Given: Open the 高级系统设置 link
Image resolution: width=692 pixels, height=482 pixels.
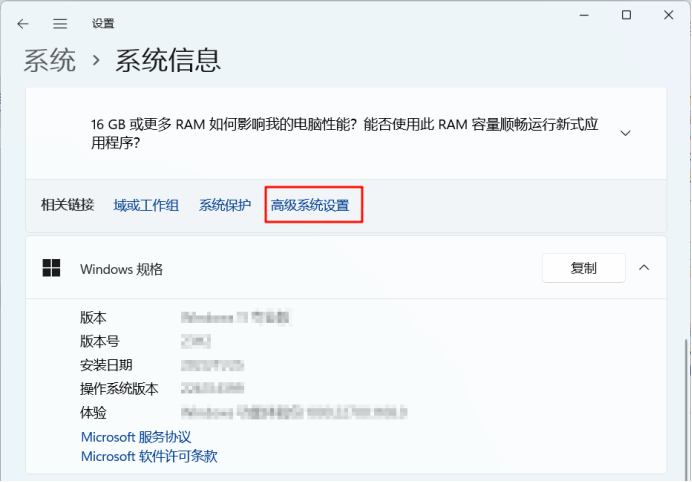Looking at the screenshot, I should (x=310, y=205).
